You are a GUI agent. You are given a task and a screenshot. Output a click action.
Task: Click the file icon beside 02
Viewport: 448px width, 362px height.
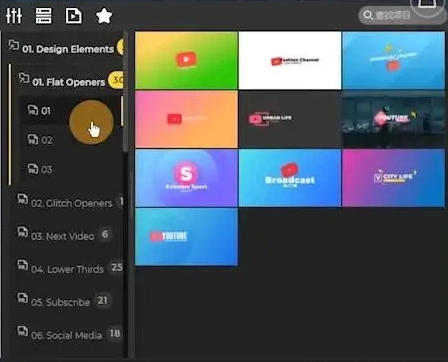point(33,139)
